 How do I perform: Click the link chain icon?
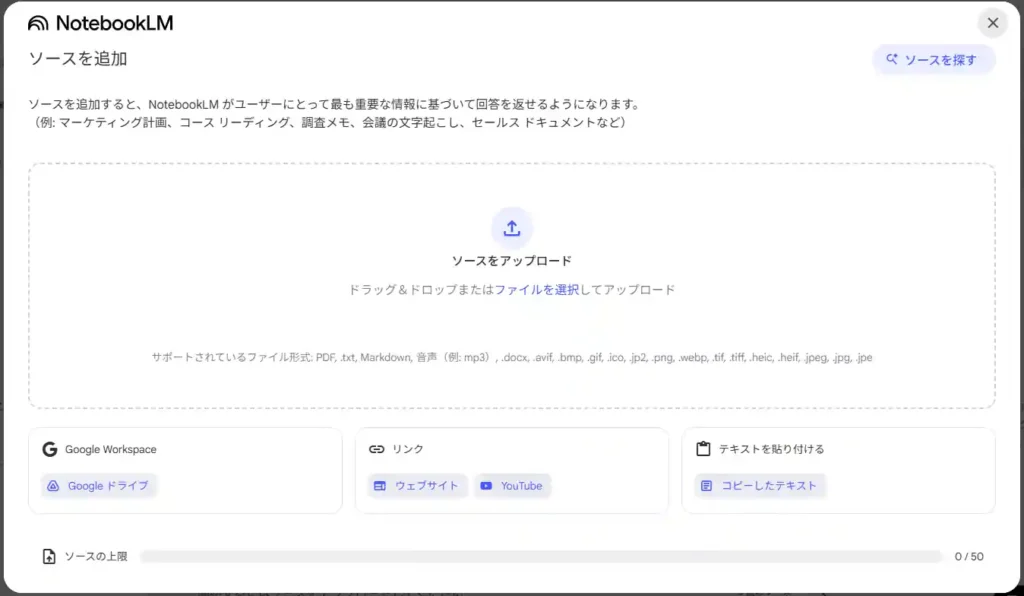coord(377,449)
